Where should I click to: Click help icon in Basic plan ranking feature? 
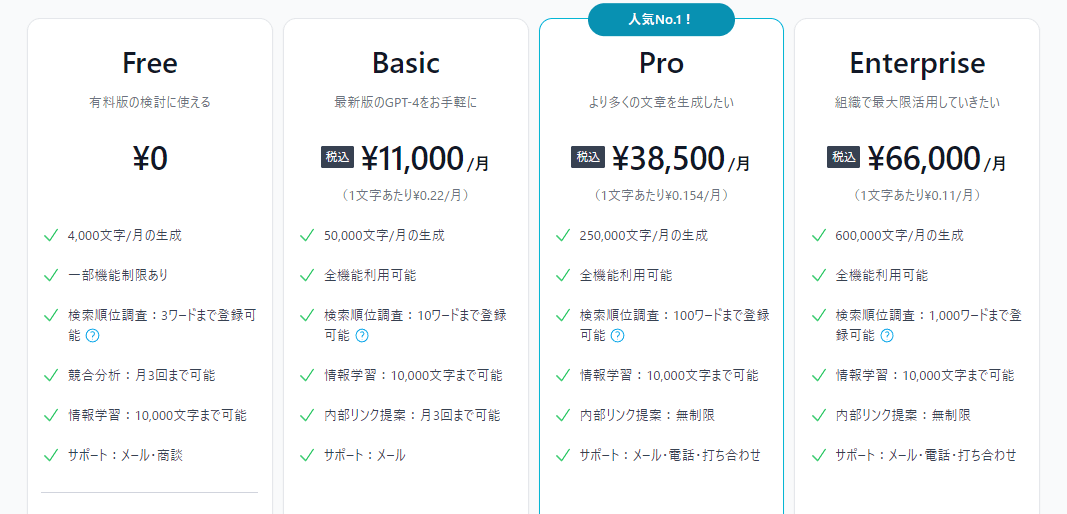(x=362, y=335)
